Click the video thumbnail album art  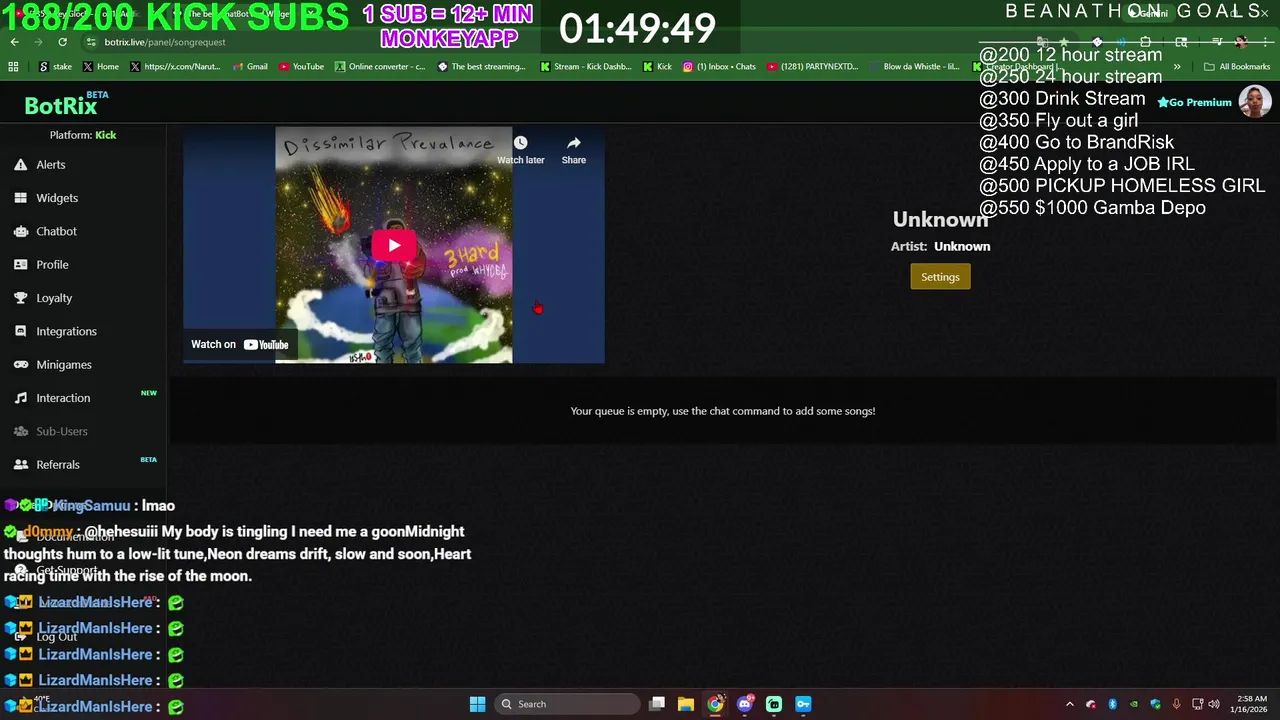click(x=394, y=245)
